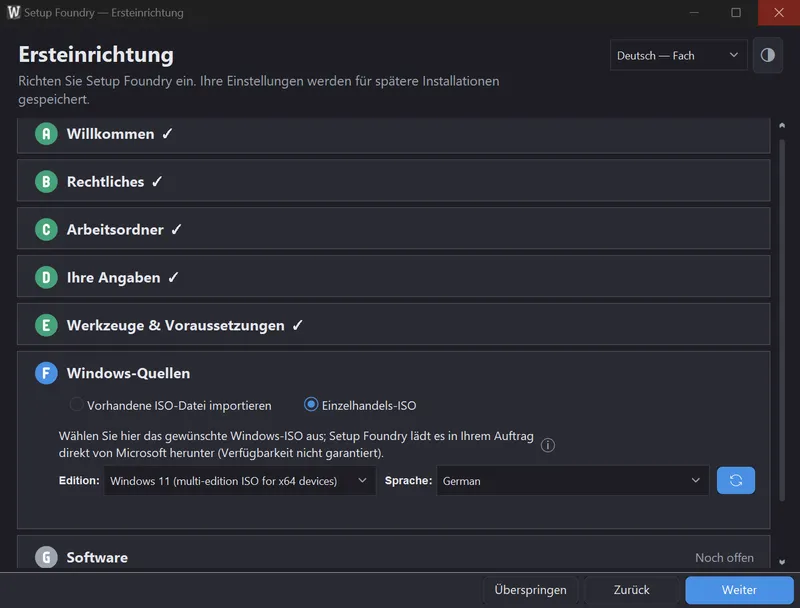Screen dimensions: 800x608
Task: Click the blue F step badge
Action: click(46, 373)
